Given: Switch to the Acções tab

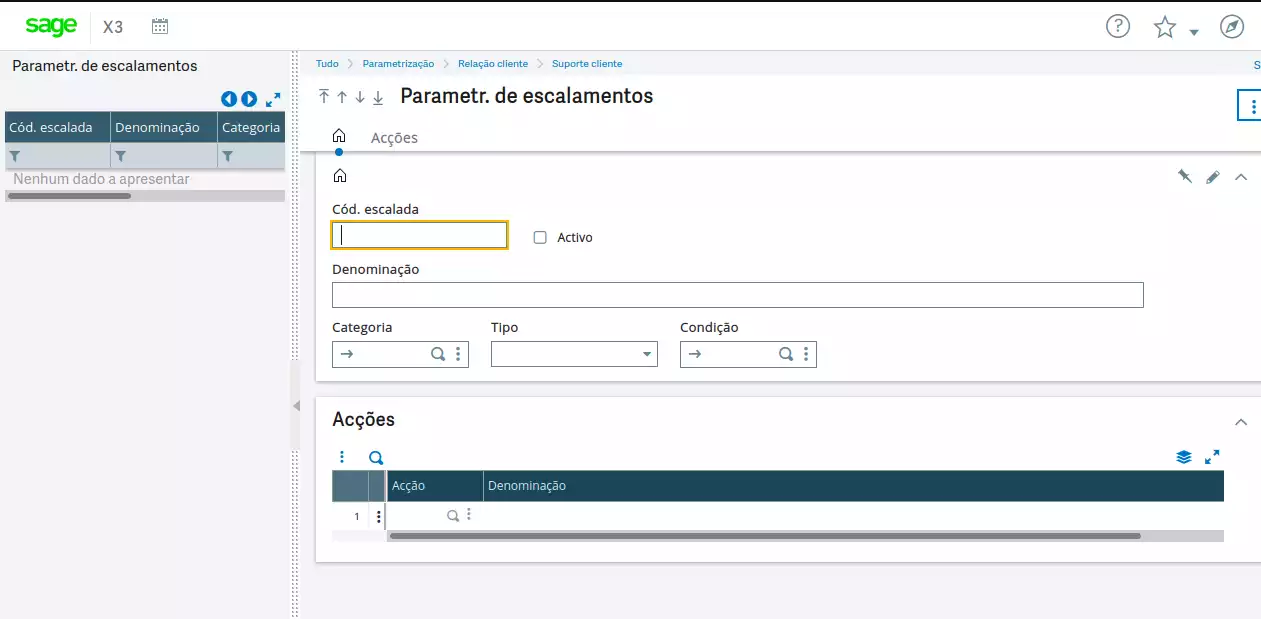Looking at the screenshot, I should pyautogui.click(x=394, y=138).
